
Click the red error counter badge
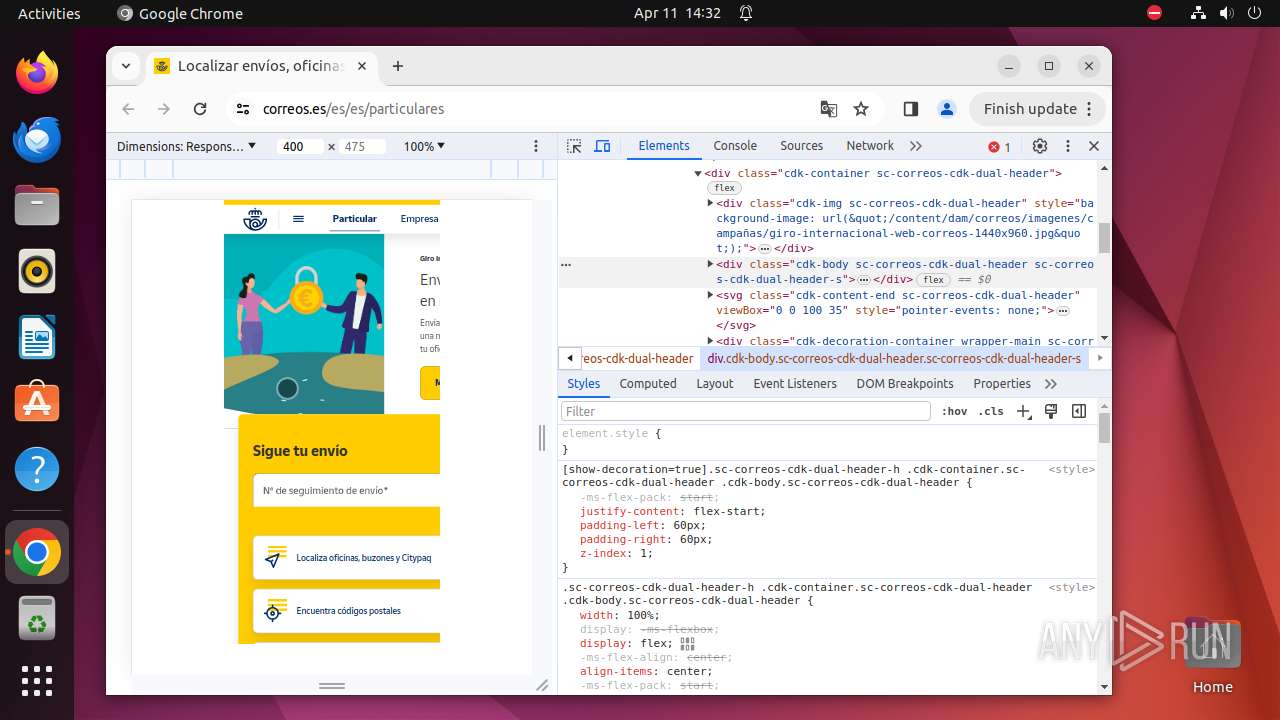(999, 146)
